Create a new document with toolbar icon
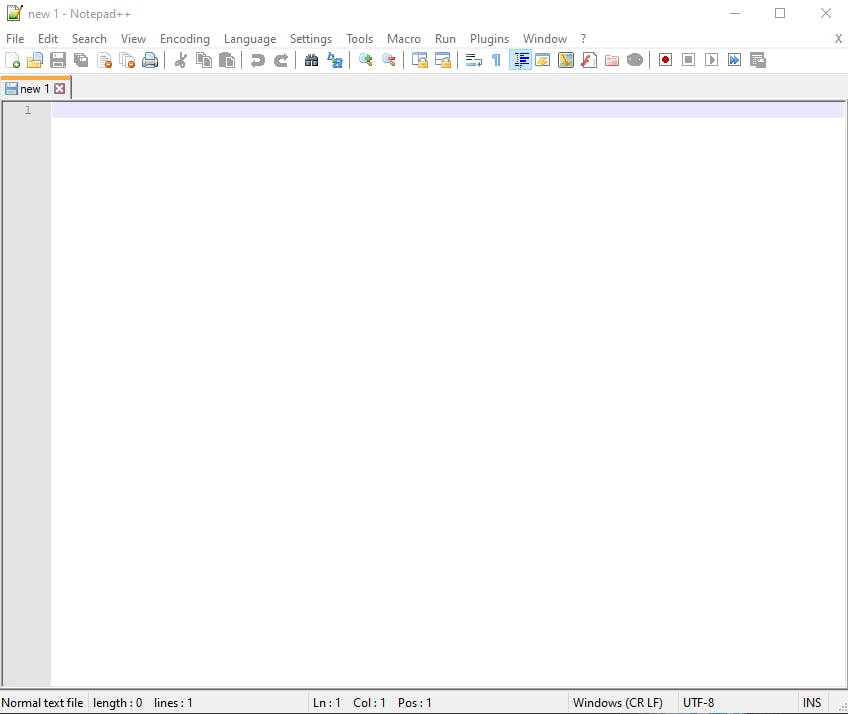The height and width of the screenshot is (714, 848). (x=12, y=60)
